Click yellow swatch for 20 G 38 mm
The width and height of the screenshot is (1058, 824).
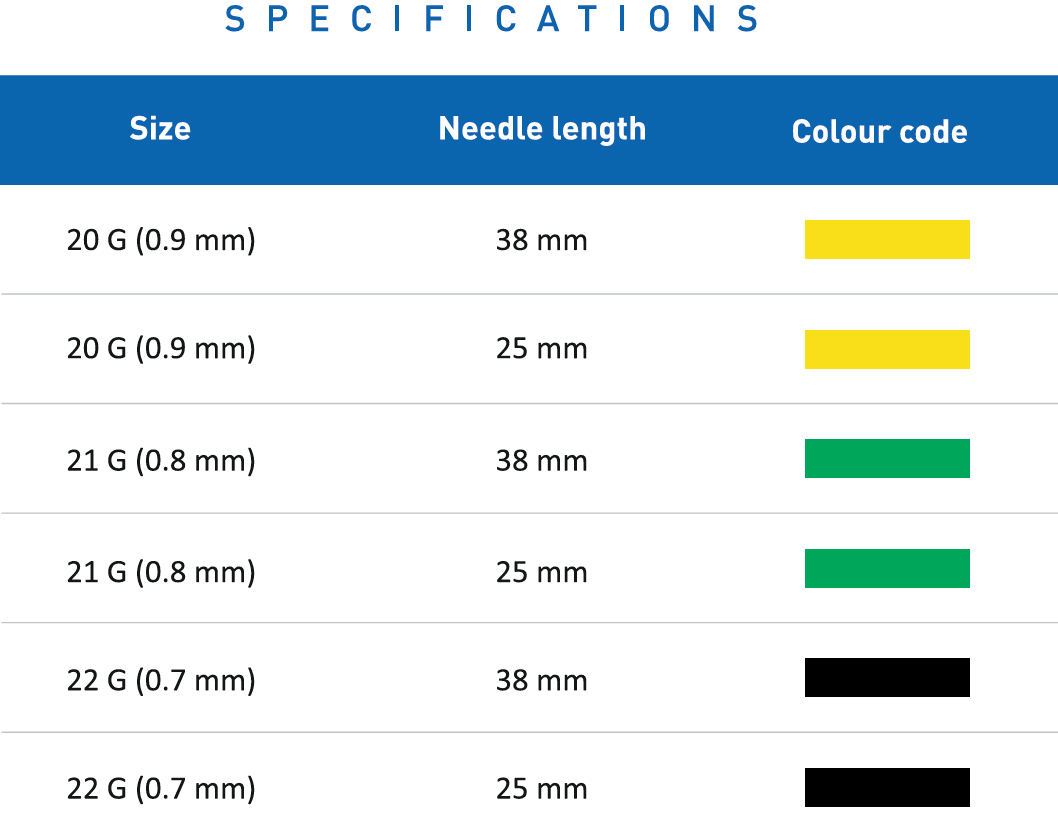(887, 240)
